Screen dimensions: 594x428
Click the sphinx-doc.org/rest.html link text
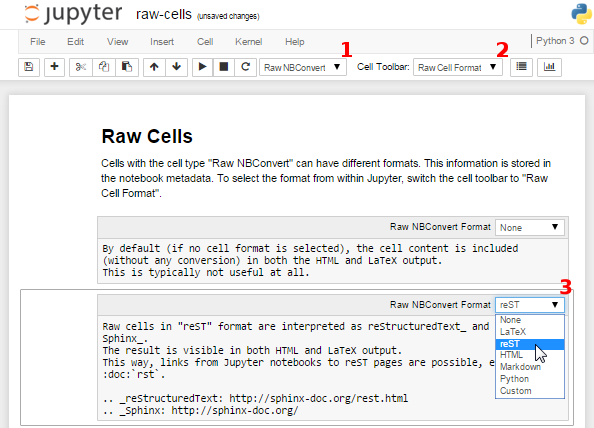[319, 398]
